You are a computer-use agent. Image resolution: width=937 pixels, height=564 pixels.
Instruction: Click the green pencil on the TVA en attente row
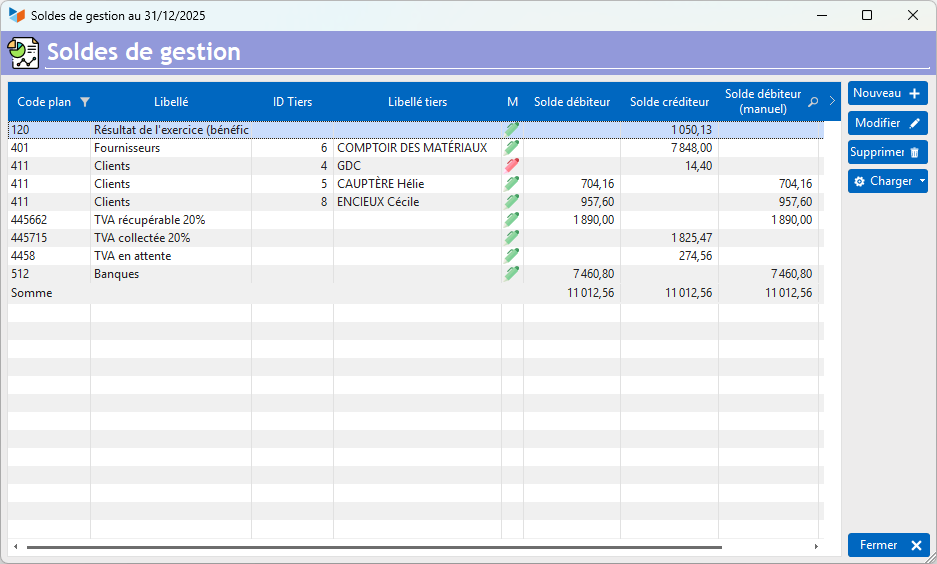coord(512,256)
